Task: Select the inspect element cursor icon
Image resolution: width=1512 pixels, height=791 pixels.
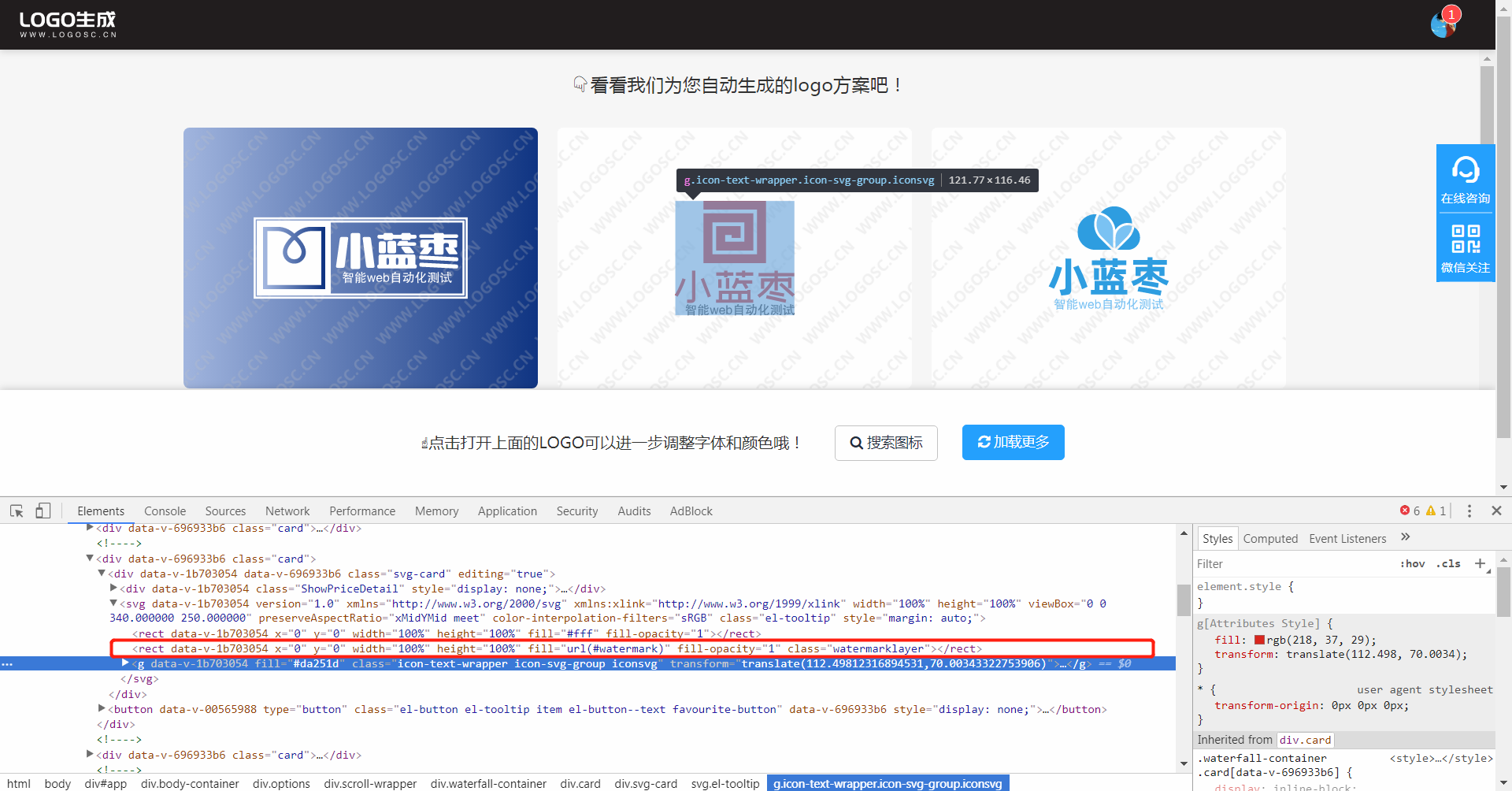Action: click(x=17, y=511)
